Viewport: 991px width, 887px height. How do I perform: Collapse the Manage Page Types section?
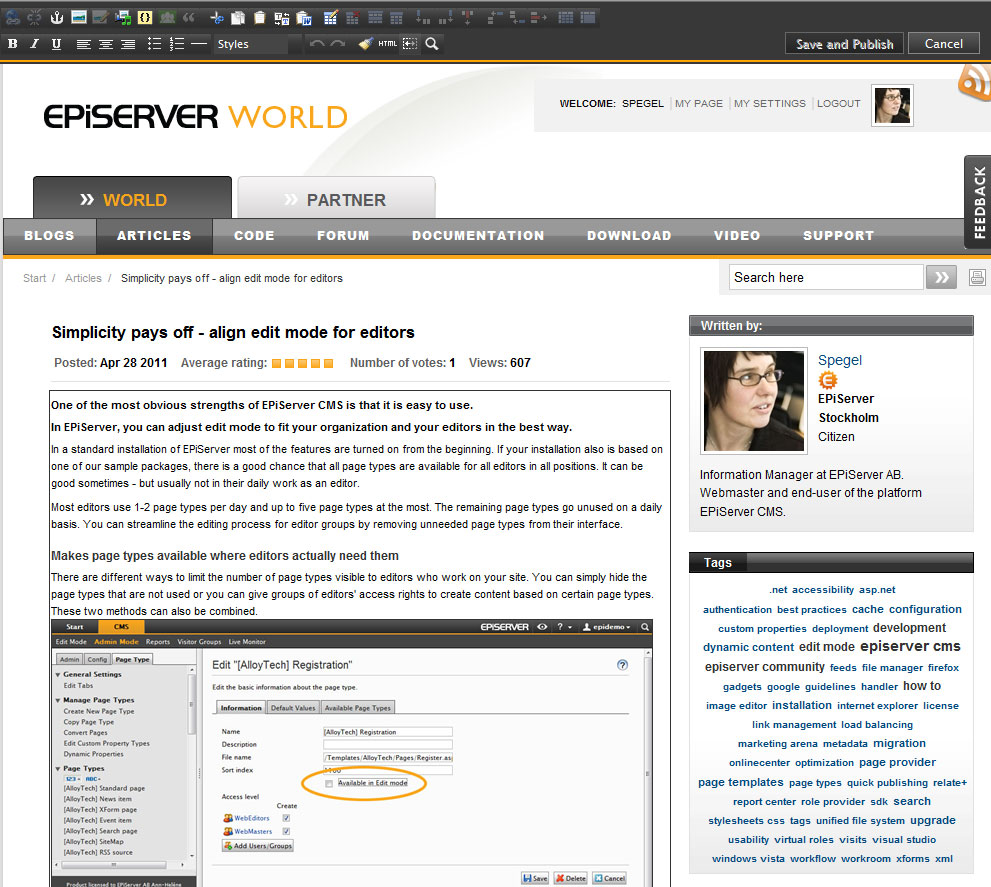pos(57,700)
